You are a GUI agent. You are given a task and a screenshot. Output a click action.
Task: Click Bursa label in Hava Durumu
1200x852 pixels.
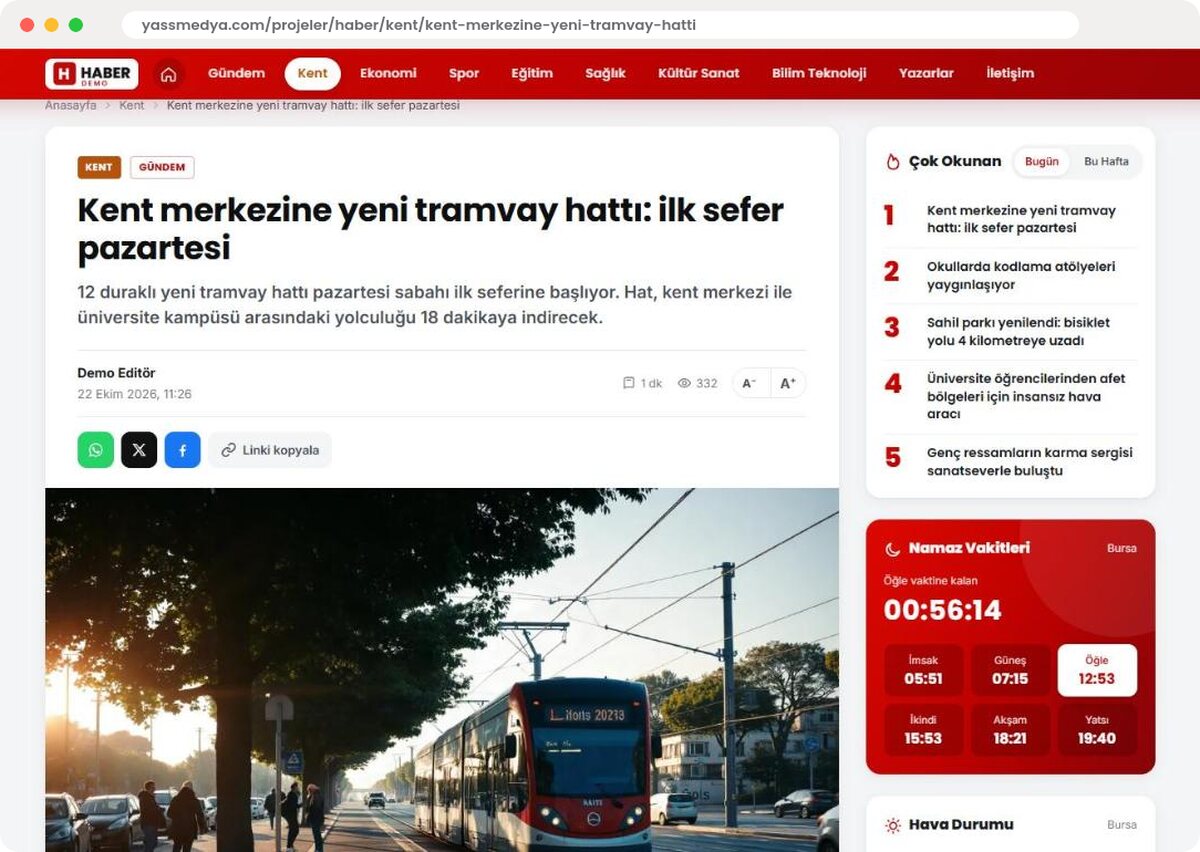coord(1122,826)
